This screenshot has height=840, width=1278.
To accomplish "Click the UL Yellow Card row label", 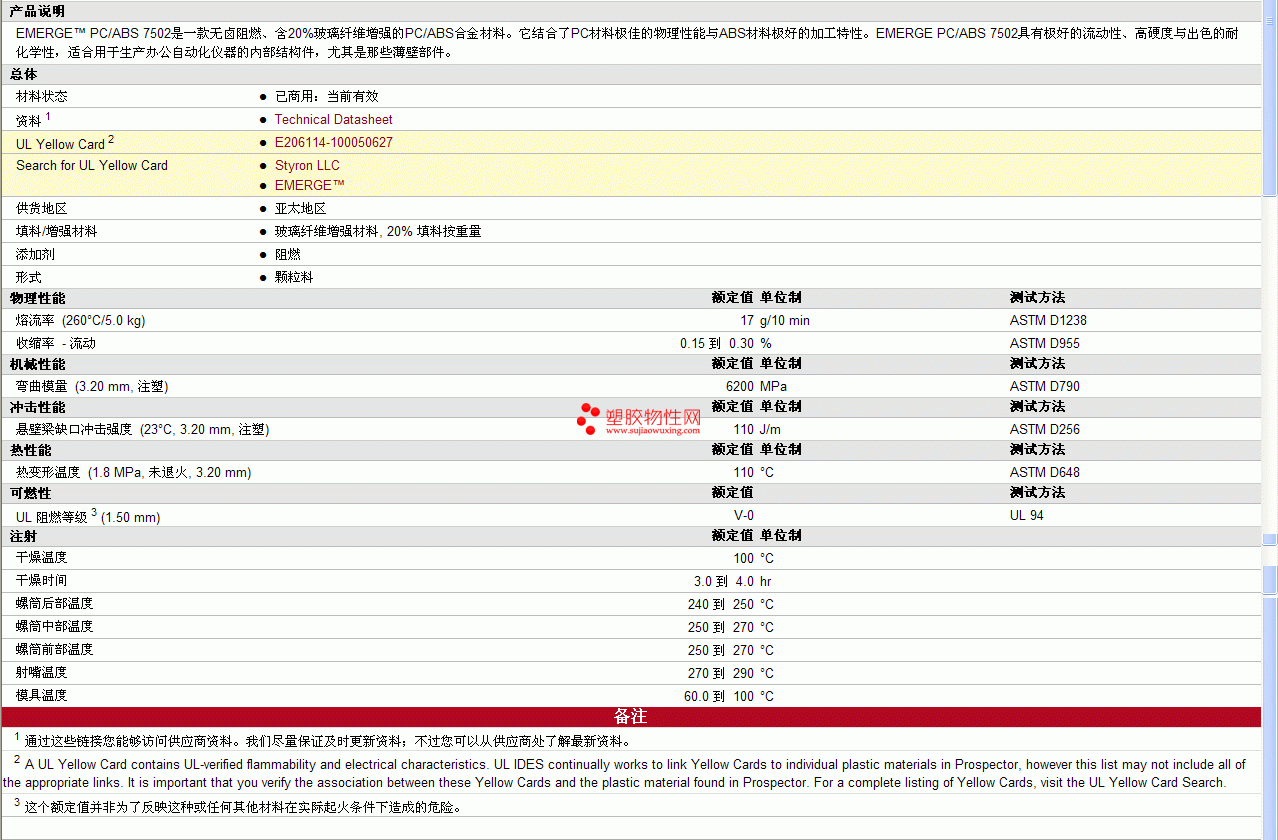I will click(x=60, y=144).
